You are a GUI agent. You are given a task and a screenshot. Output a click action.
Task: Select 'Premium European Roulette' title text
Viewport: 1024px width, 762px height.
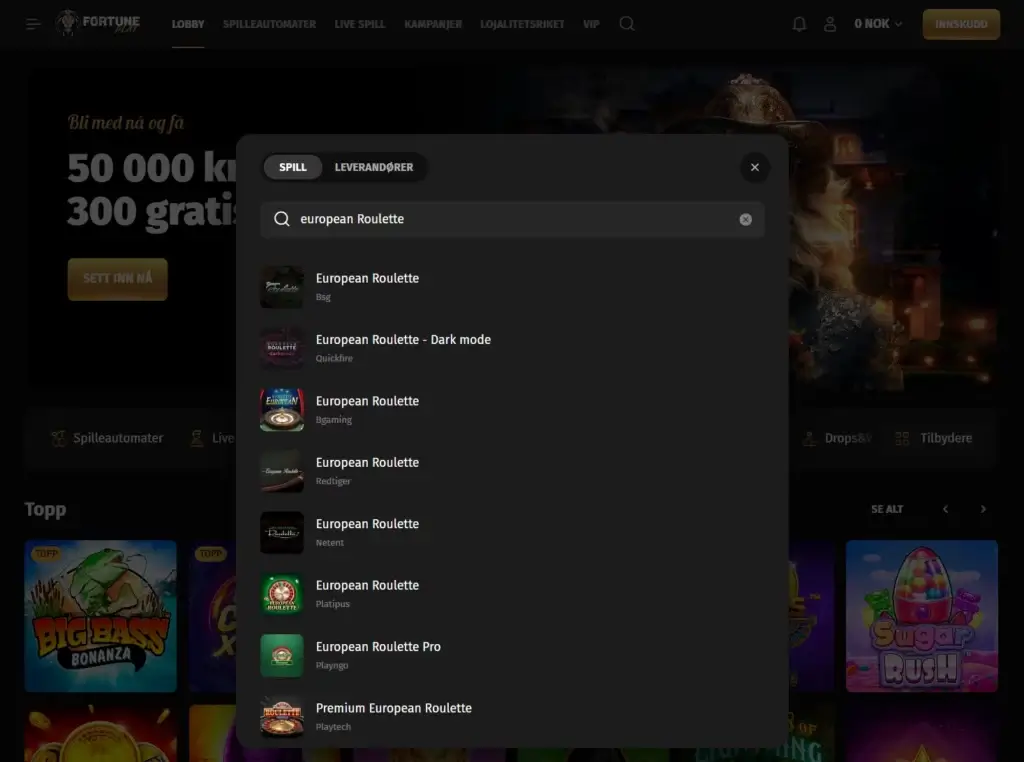[393, 708]
